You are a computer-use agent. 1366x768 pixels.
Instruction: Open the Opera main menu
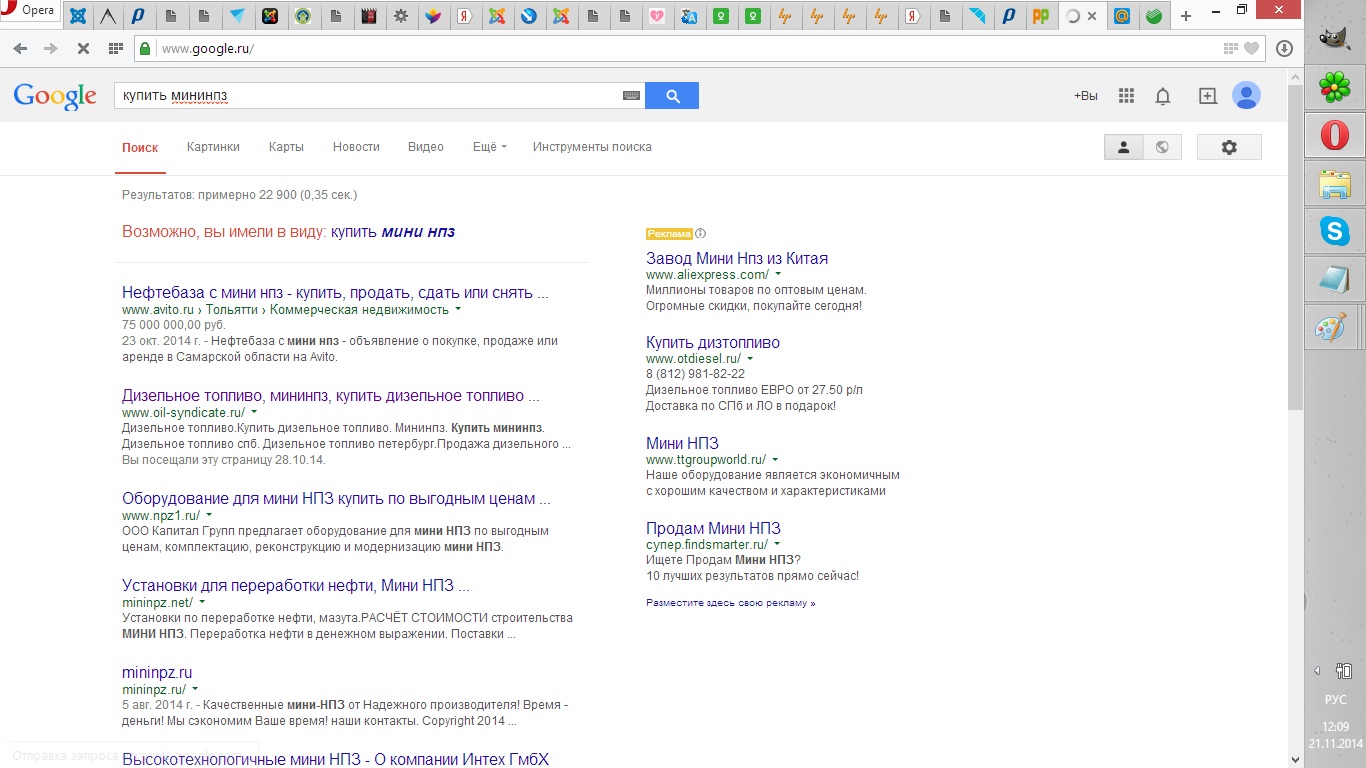(30, 11)
